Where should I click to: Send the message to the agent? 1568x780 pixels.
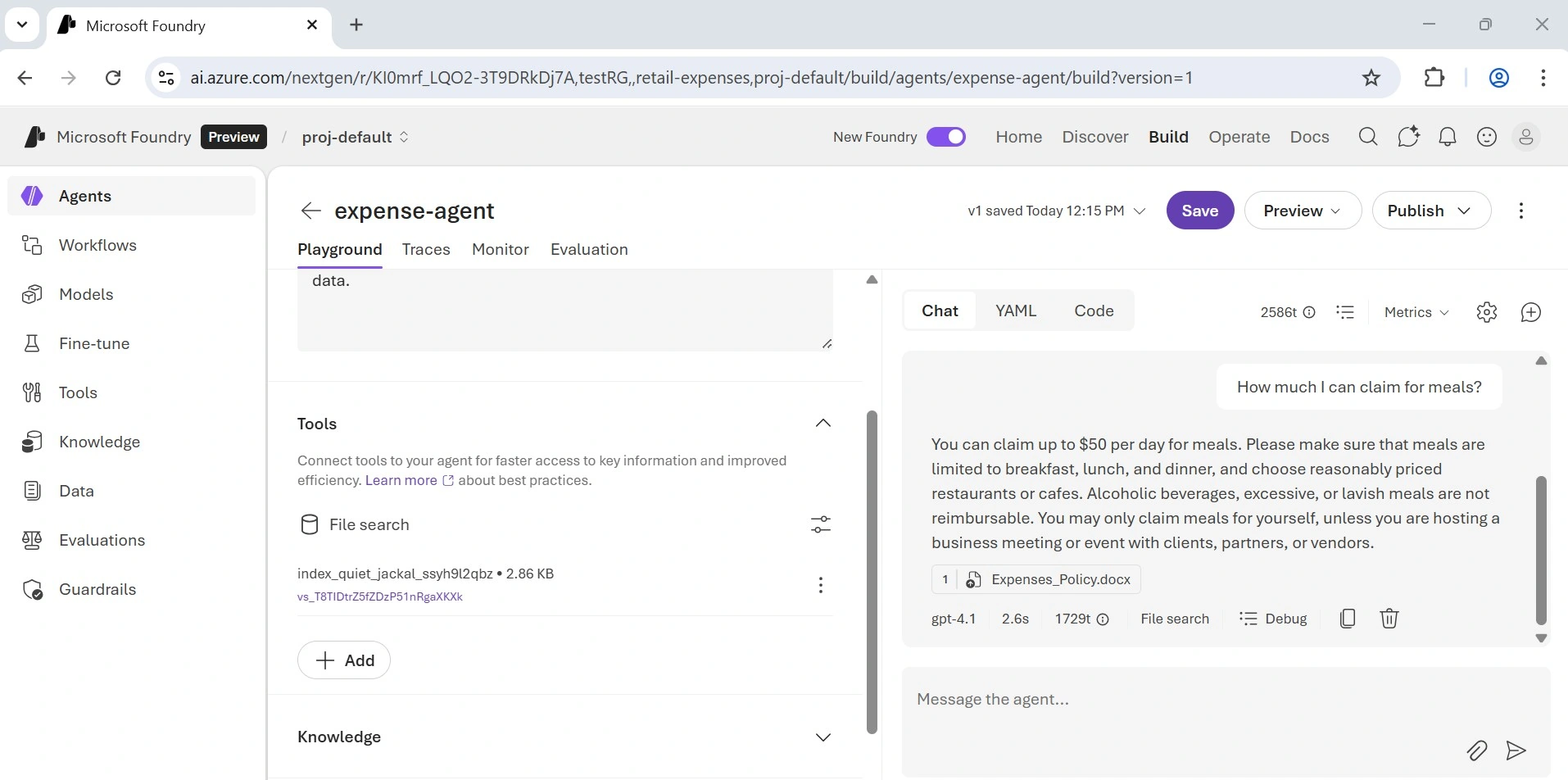[x=1516, y=751]
